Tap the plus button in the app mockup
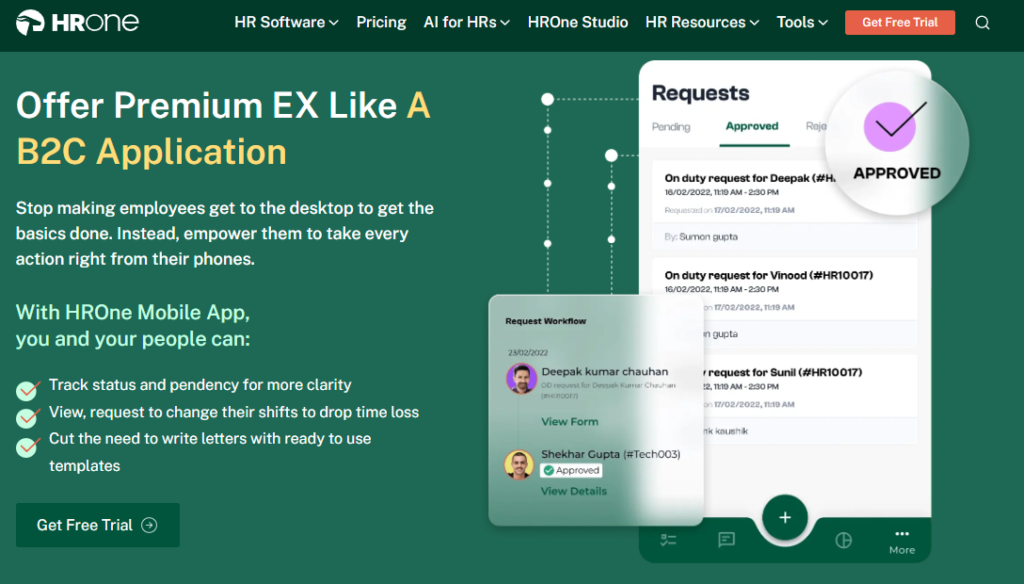This screenshot has width=1024, height=584. click(x=785, y=517)
